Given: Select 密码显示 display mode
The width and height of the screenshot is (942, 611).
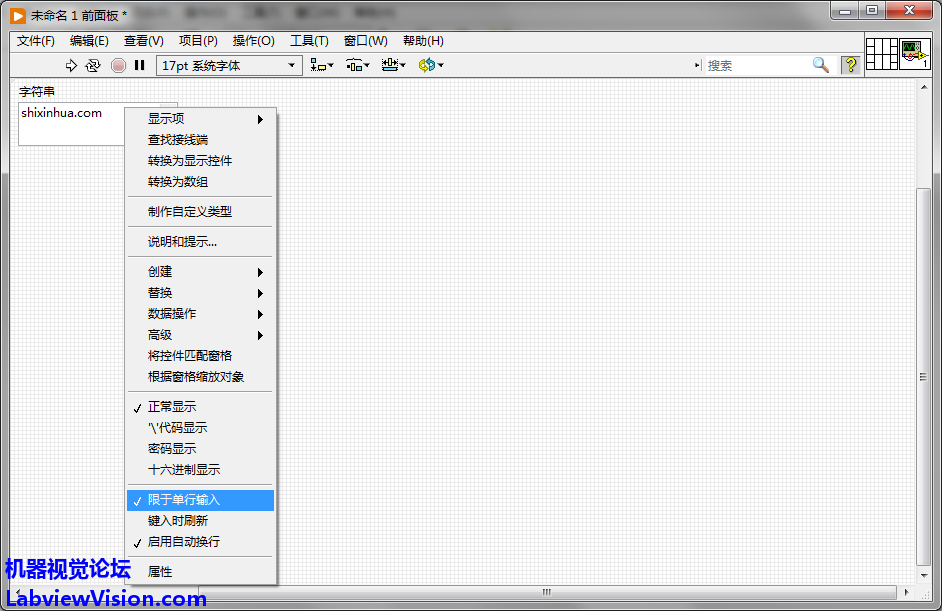Looking at the screenshot, I should (172, 449).
